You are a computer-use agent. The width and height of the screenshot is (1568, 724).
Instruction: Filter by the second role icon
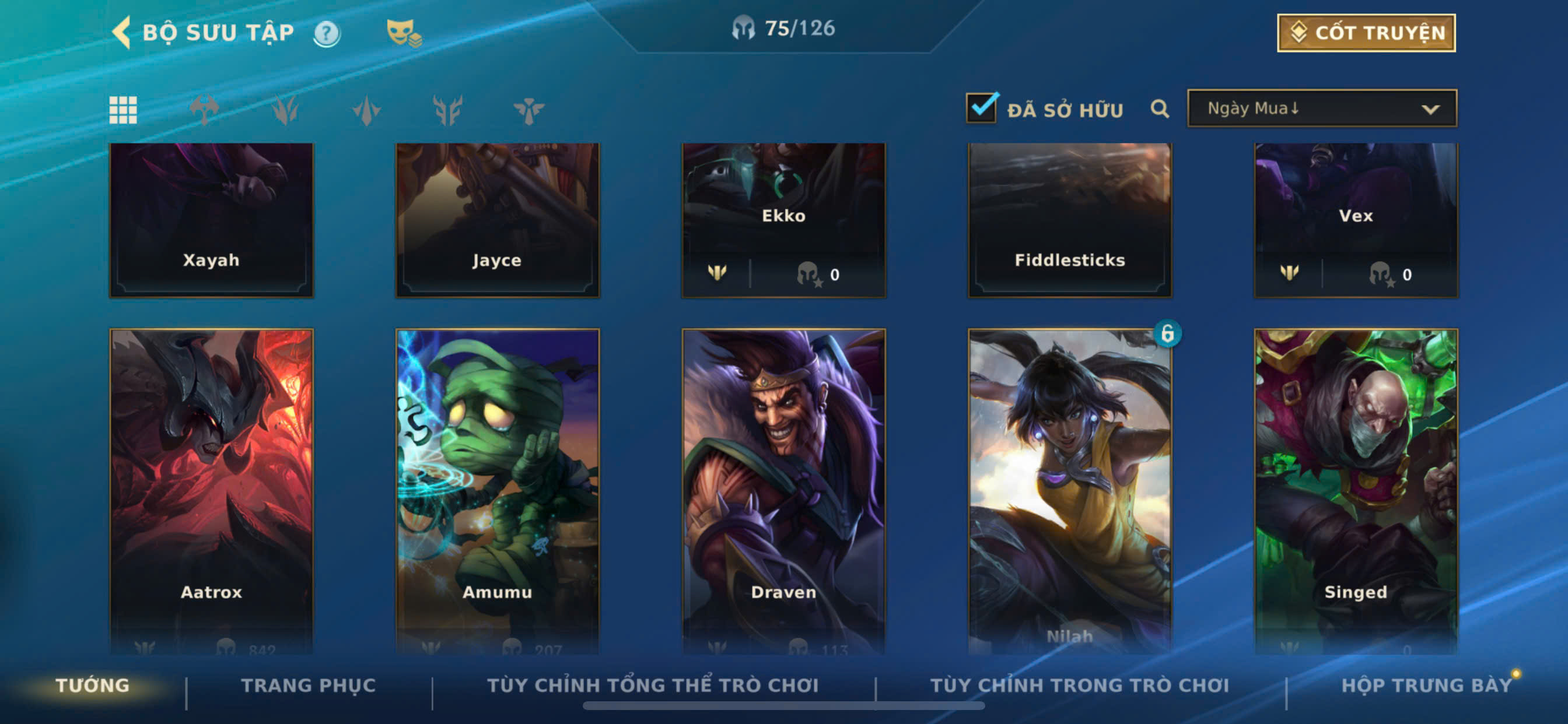(285, 110)
